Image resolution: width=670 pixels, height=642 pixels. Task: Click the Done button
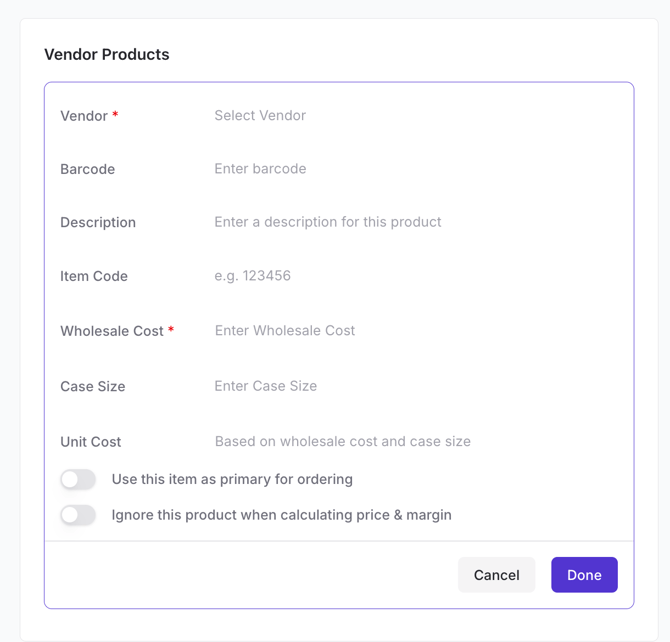584,575
